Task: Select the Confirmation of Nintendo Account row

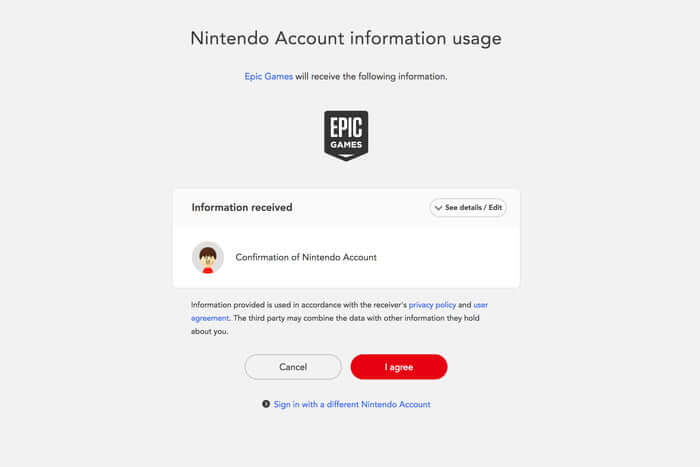Action: coord(306,257)
